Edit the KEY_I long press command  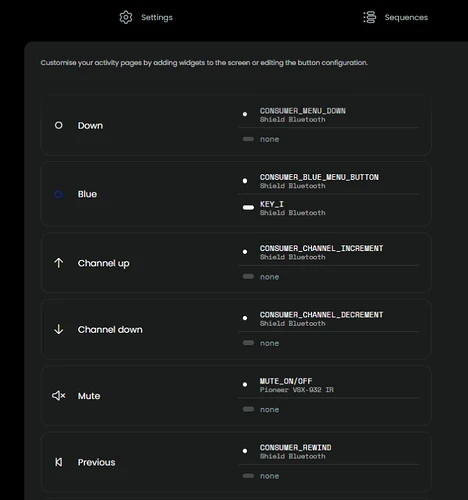(328, 208)
